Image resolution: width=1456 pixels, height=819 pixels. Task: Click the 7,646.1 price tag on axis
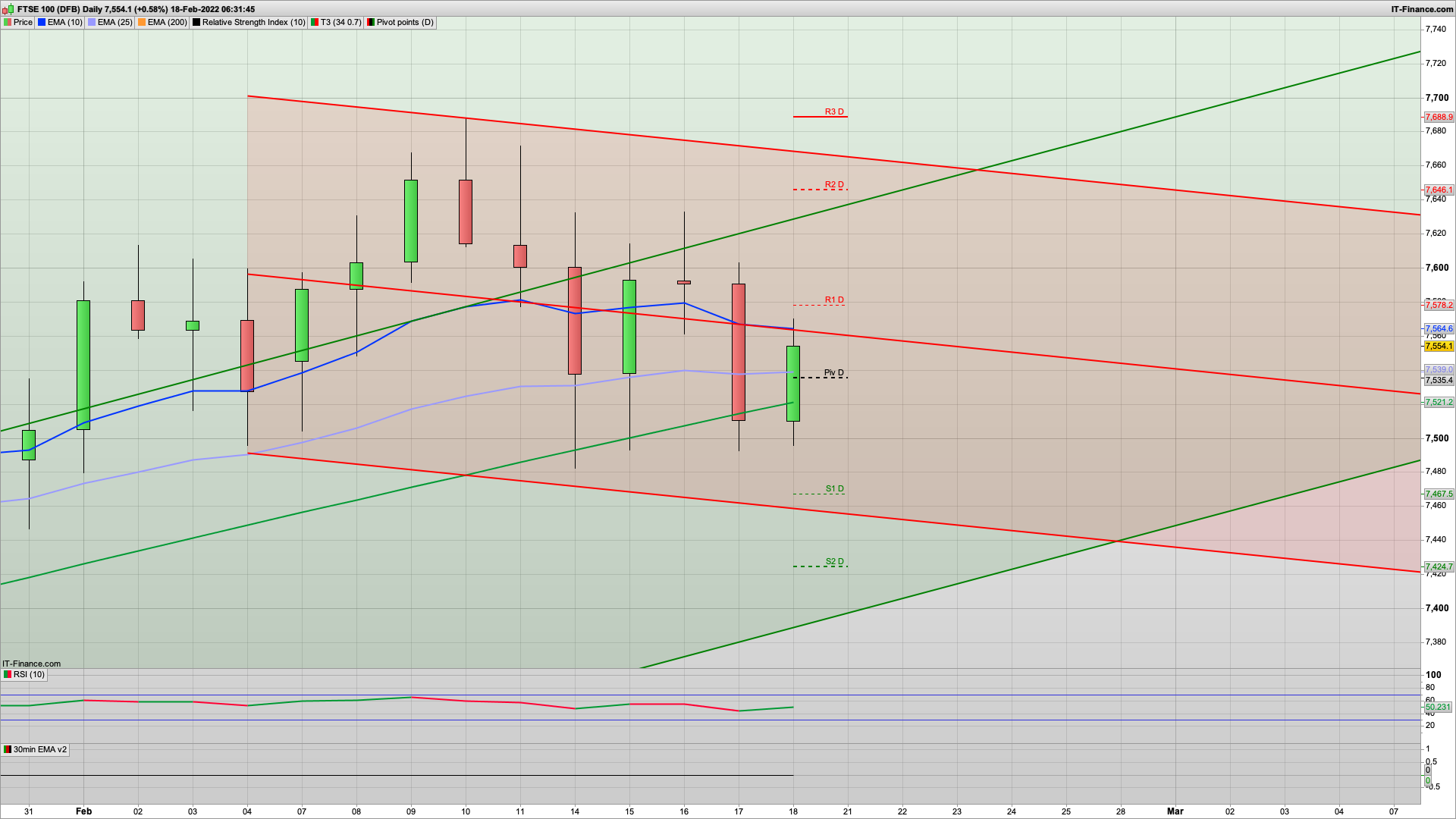pos(1439,190)
